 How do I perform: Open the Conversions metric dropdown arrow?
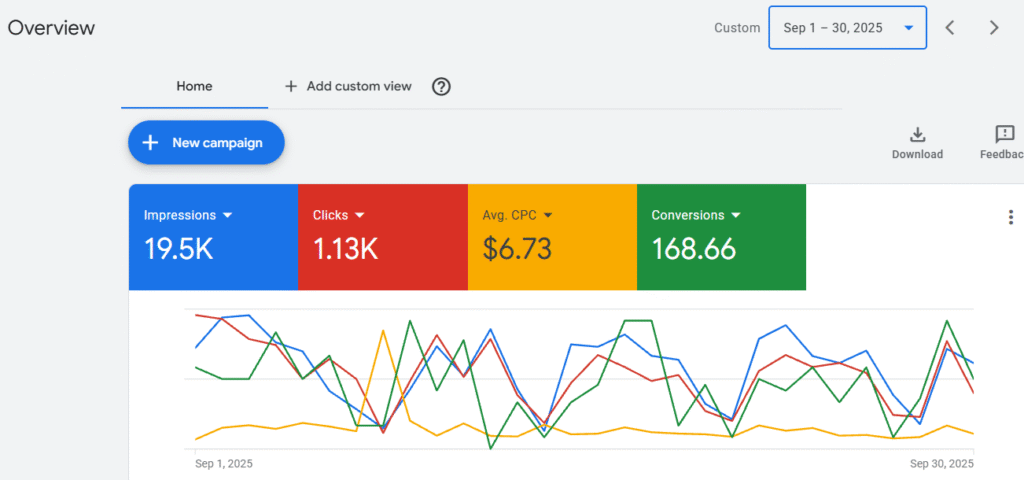pyautogui.click(x=736, y=215)
